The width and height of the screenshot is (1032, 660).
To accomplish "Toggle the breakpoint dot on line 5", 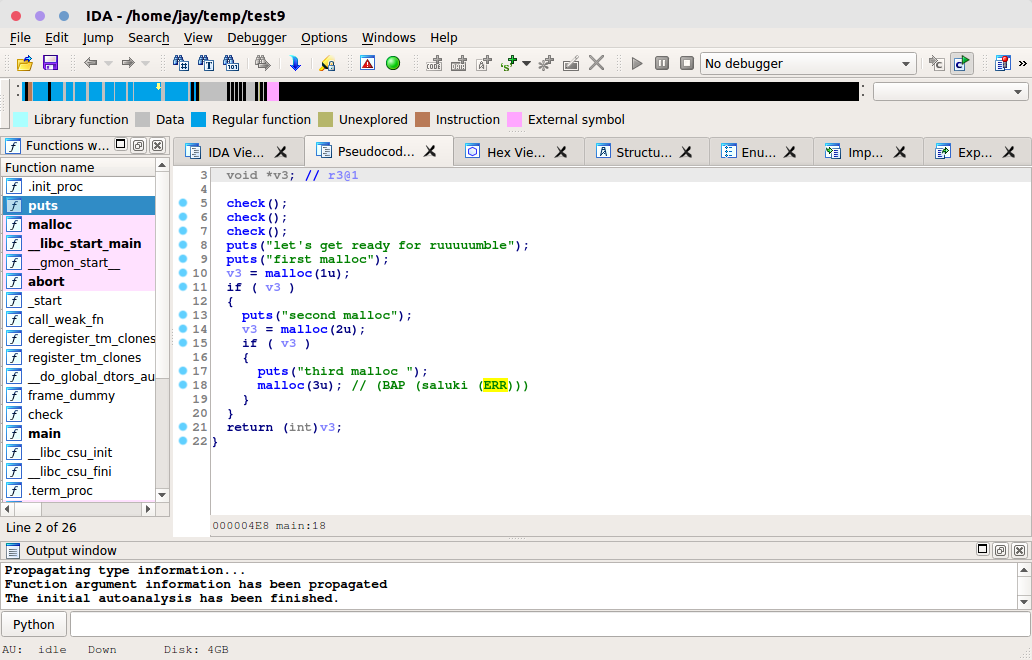I will click(183, 203).
